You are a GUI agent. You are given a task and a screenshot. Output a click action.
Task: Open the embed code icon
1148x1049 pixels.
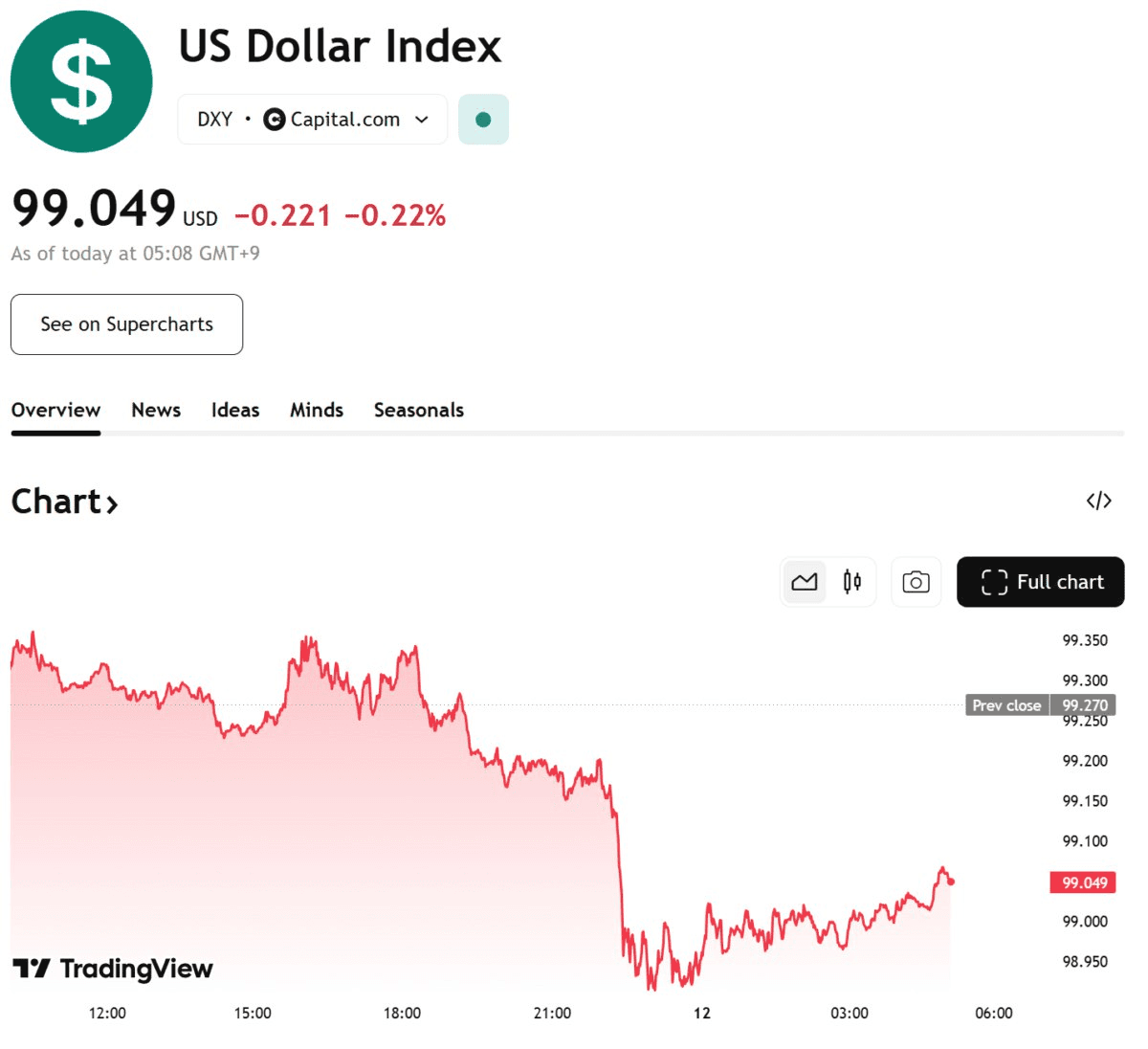(x=1098, y=501)
